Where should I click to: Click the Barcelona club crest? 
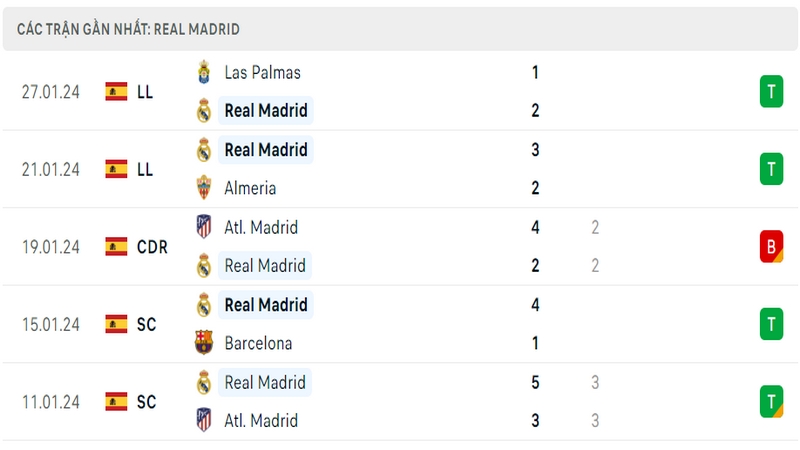pyautogui.click(x=204, y=343)
